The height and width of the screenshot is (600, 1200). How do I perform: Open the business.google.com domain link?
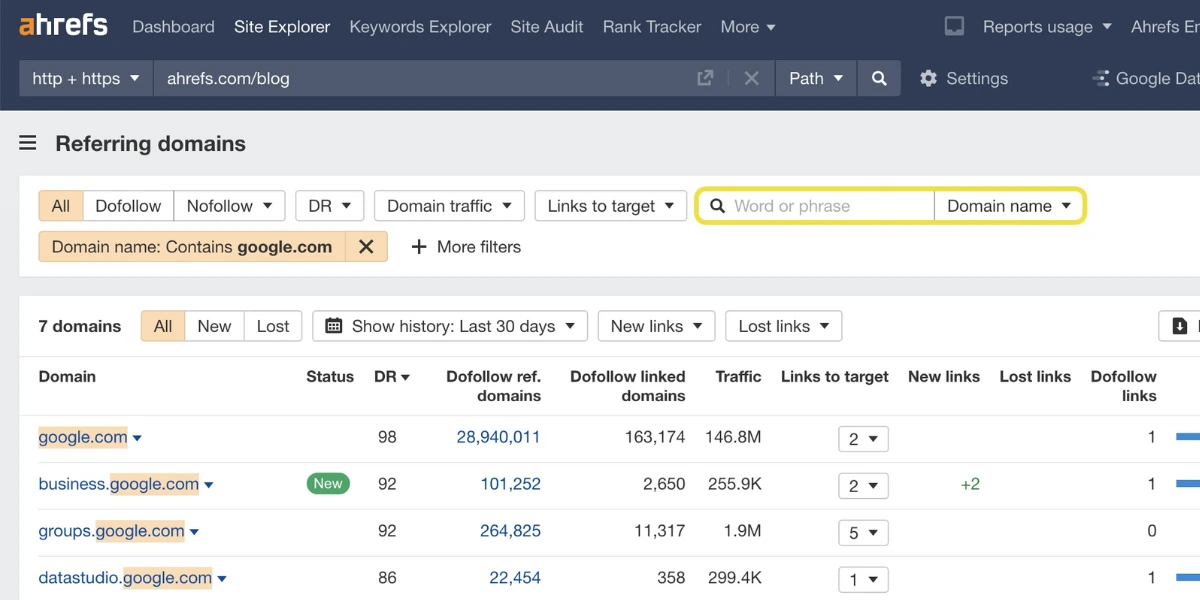119,484
